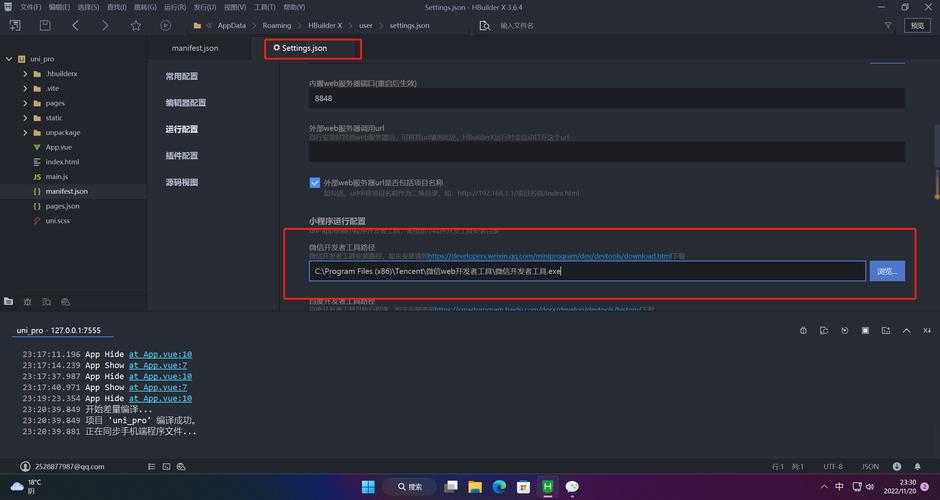Screen dimensions: 940x500
Task: Switch to the manifest.json tab
Action: [195, 48]
